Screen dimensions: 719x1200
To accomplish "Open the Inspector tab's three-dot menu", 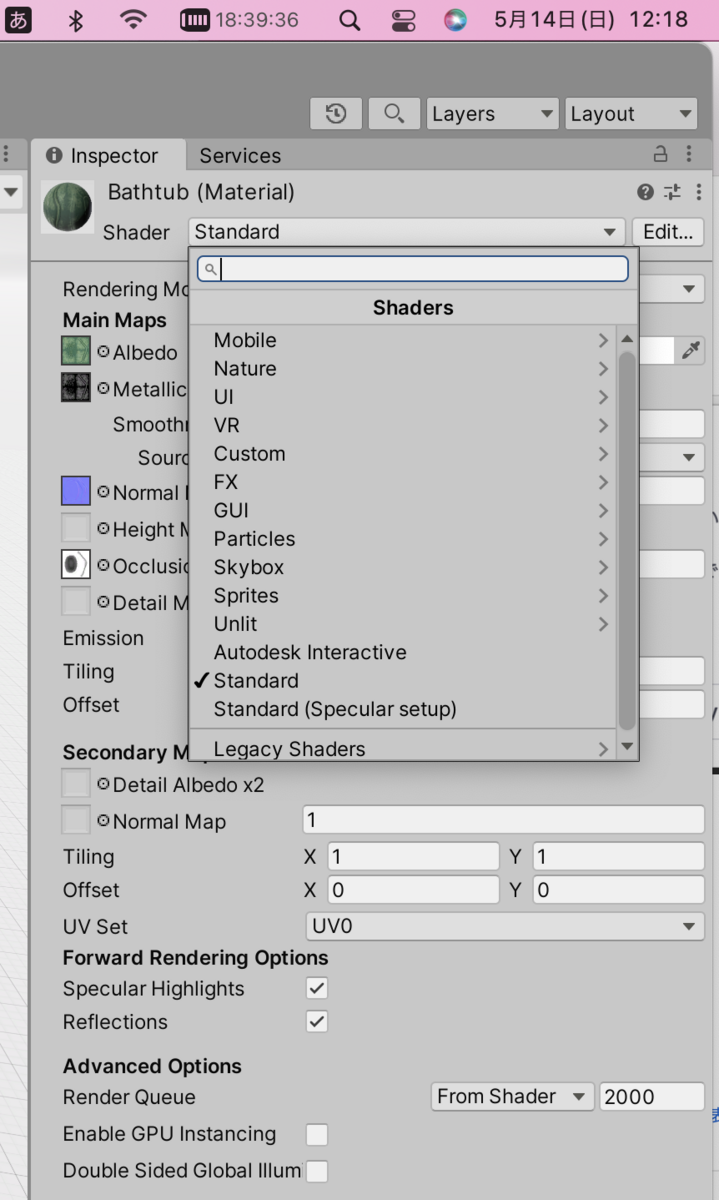I will [690, 154].
